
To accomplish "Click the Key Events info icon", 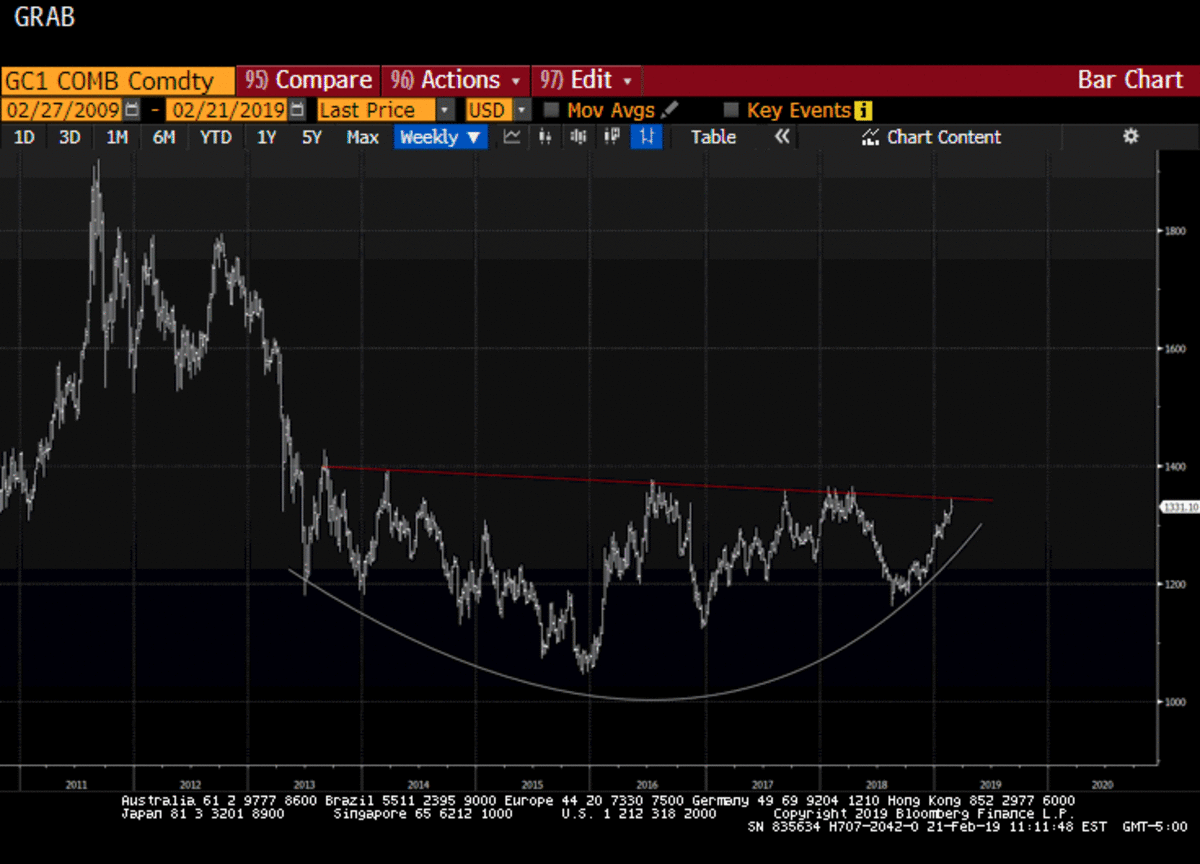I will coord(863,110).
